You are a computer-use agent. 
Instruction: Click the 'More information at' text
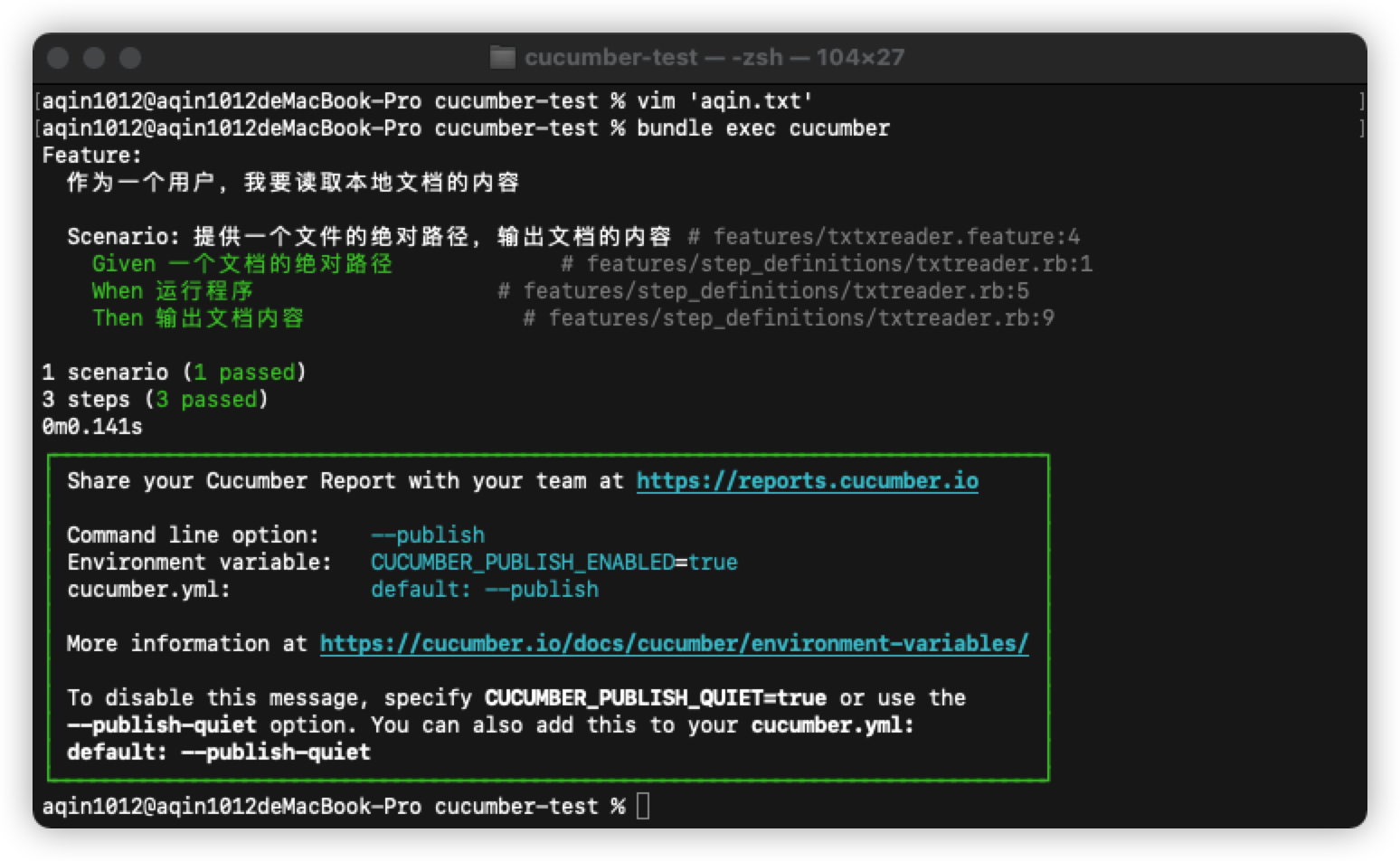187,644
